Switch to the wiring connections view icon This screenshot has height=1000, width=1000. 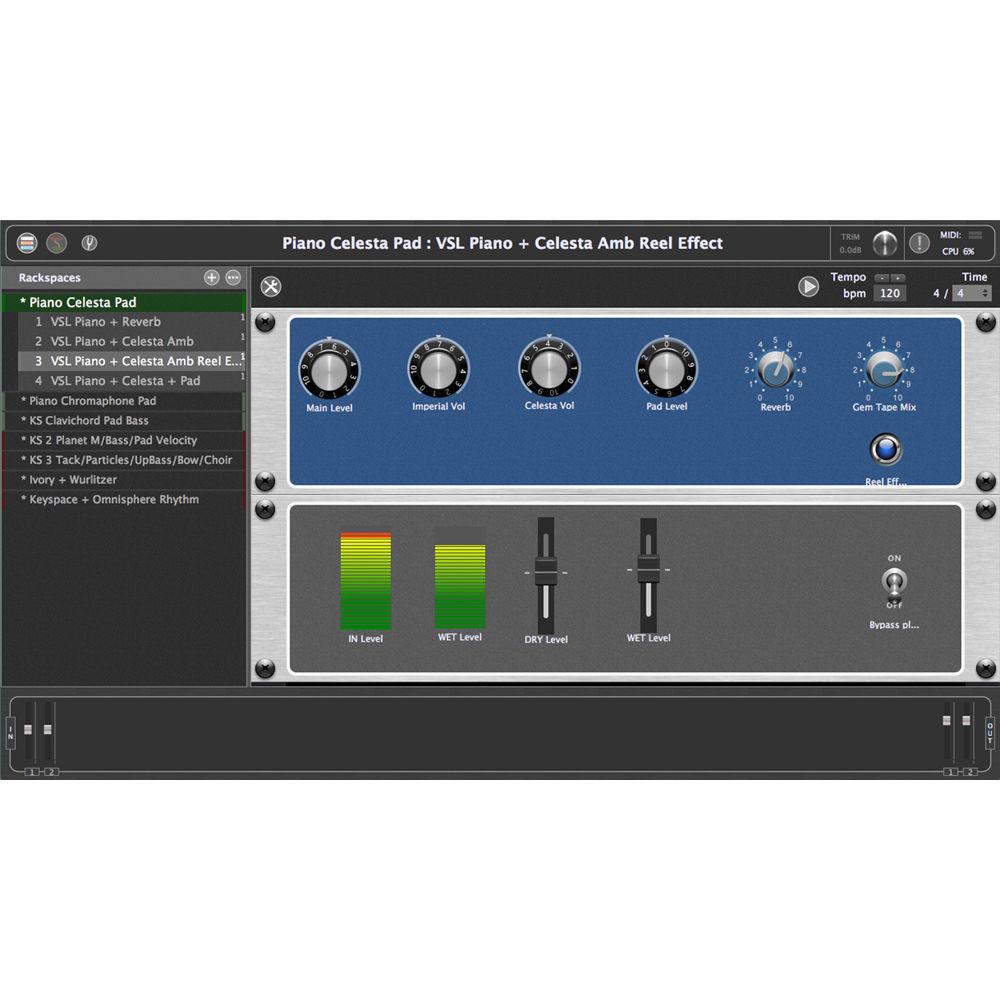pyautogui.click(x=56, y=242)
